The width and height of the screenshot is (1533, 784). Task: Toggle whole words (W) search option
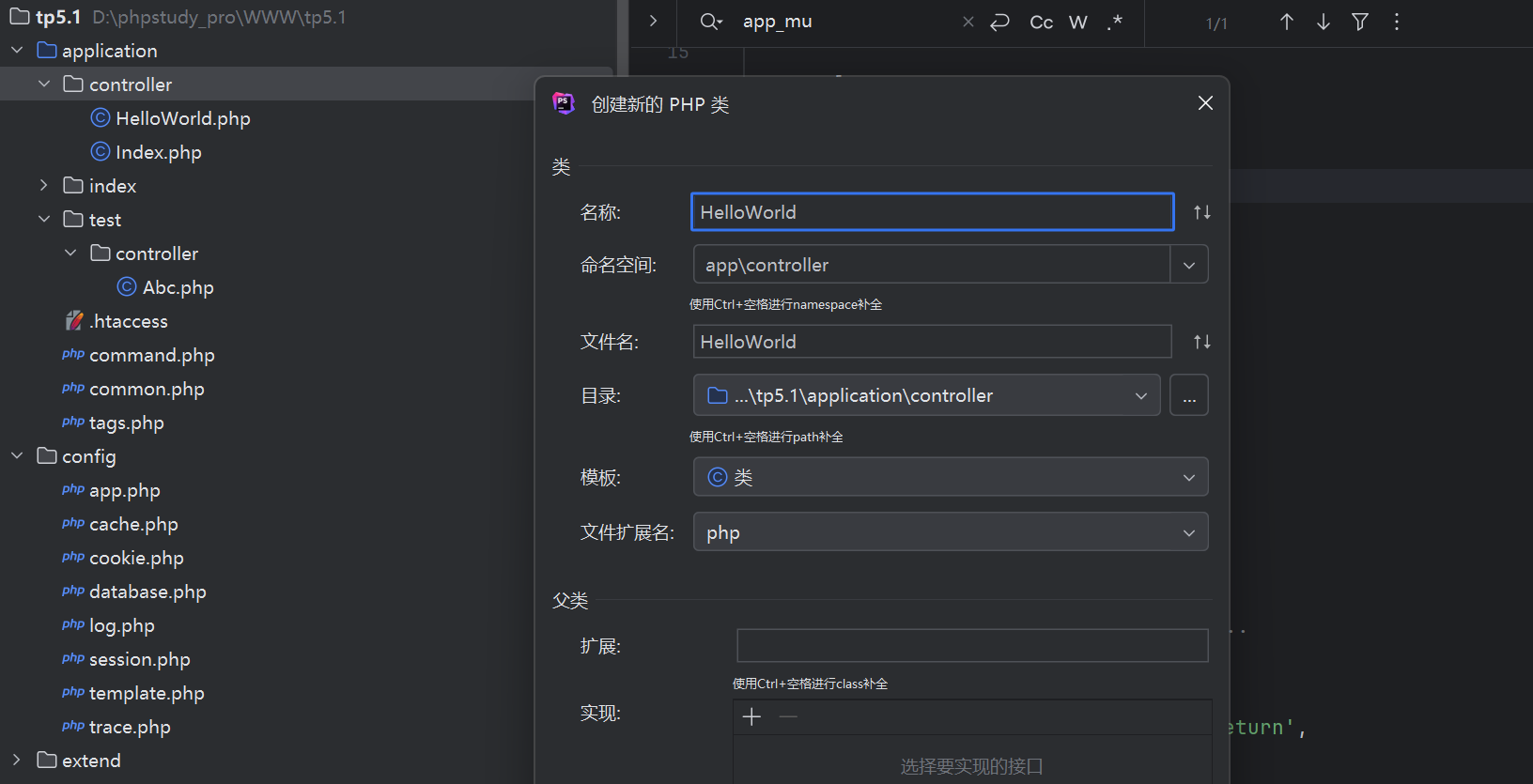1078,23
